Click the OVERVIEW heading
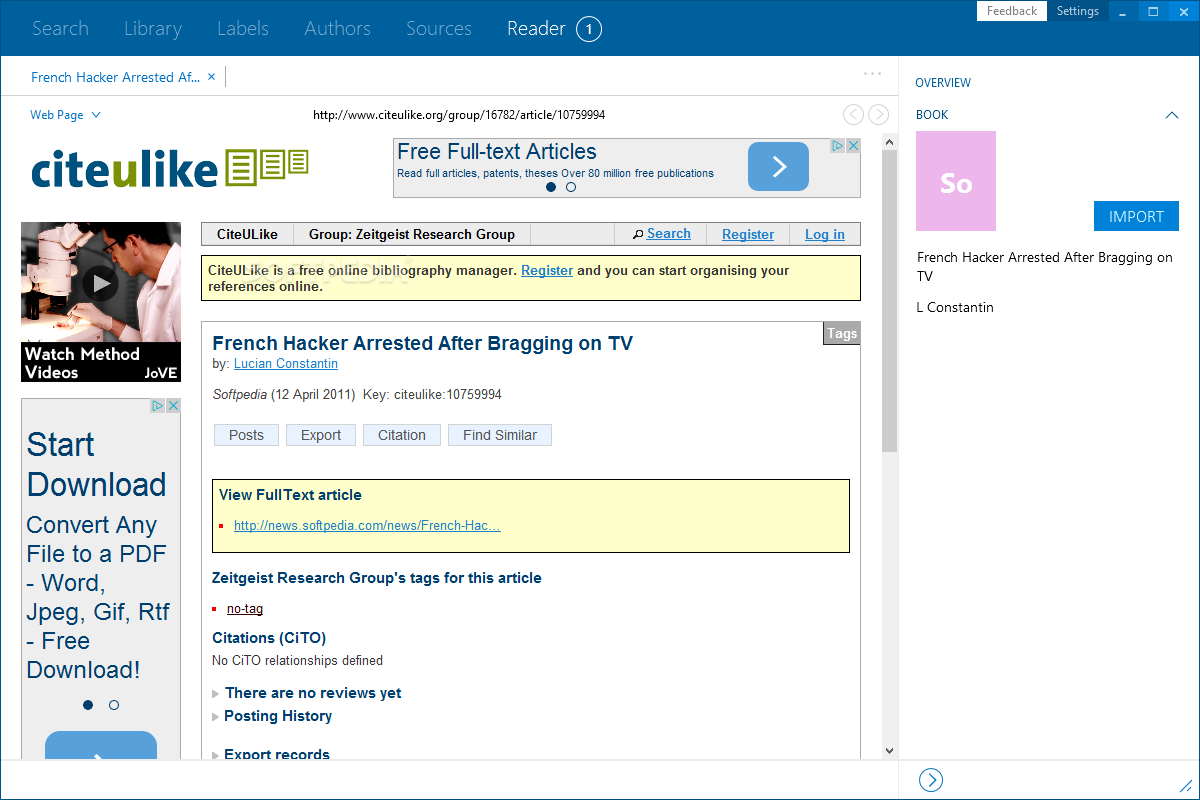Viewport: 1200px width, 800px height. click(943, 83)
